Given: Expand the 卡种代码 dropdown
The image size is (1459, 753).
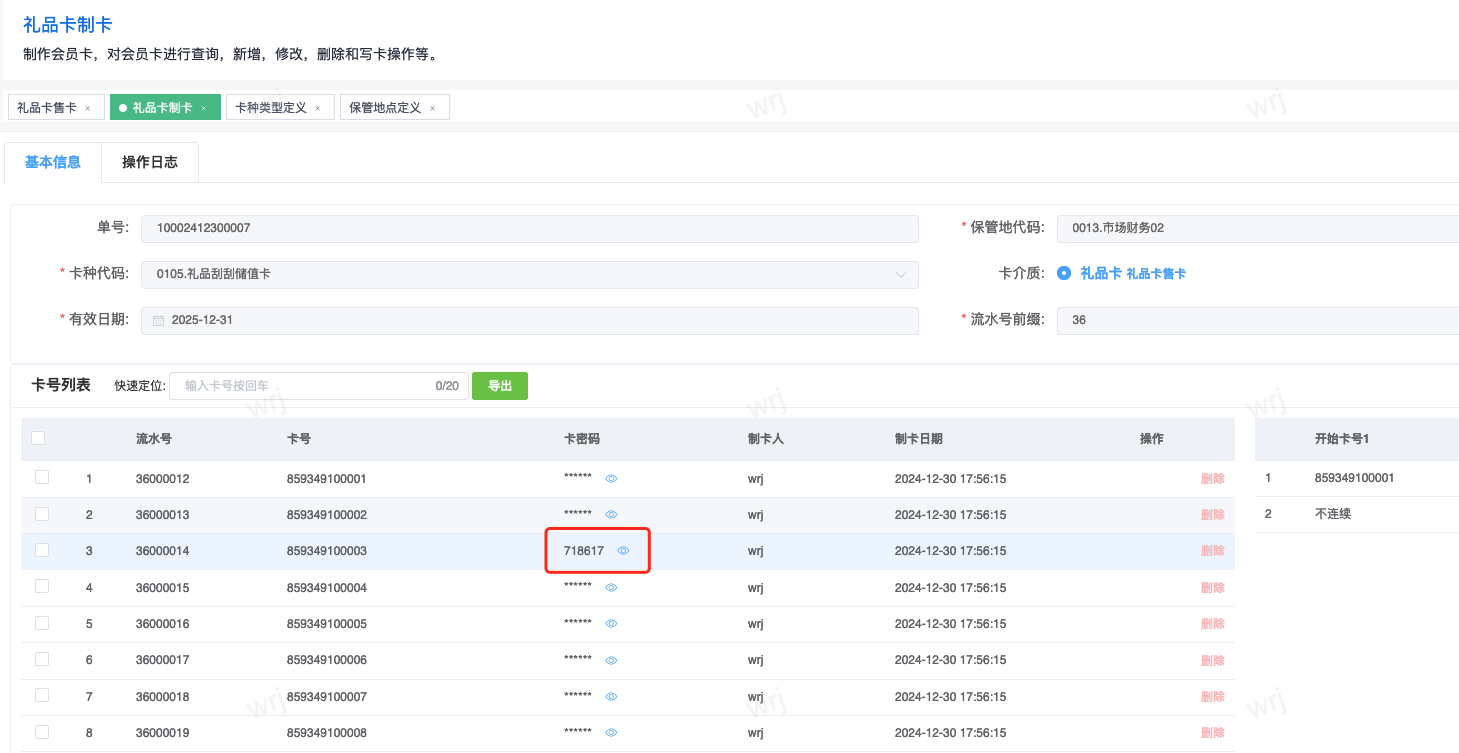Looking at the screenshot, I should pyautogui.click(x=901, y=274).
